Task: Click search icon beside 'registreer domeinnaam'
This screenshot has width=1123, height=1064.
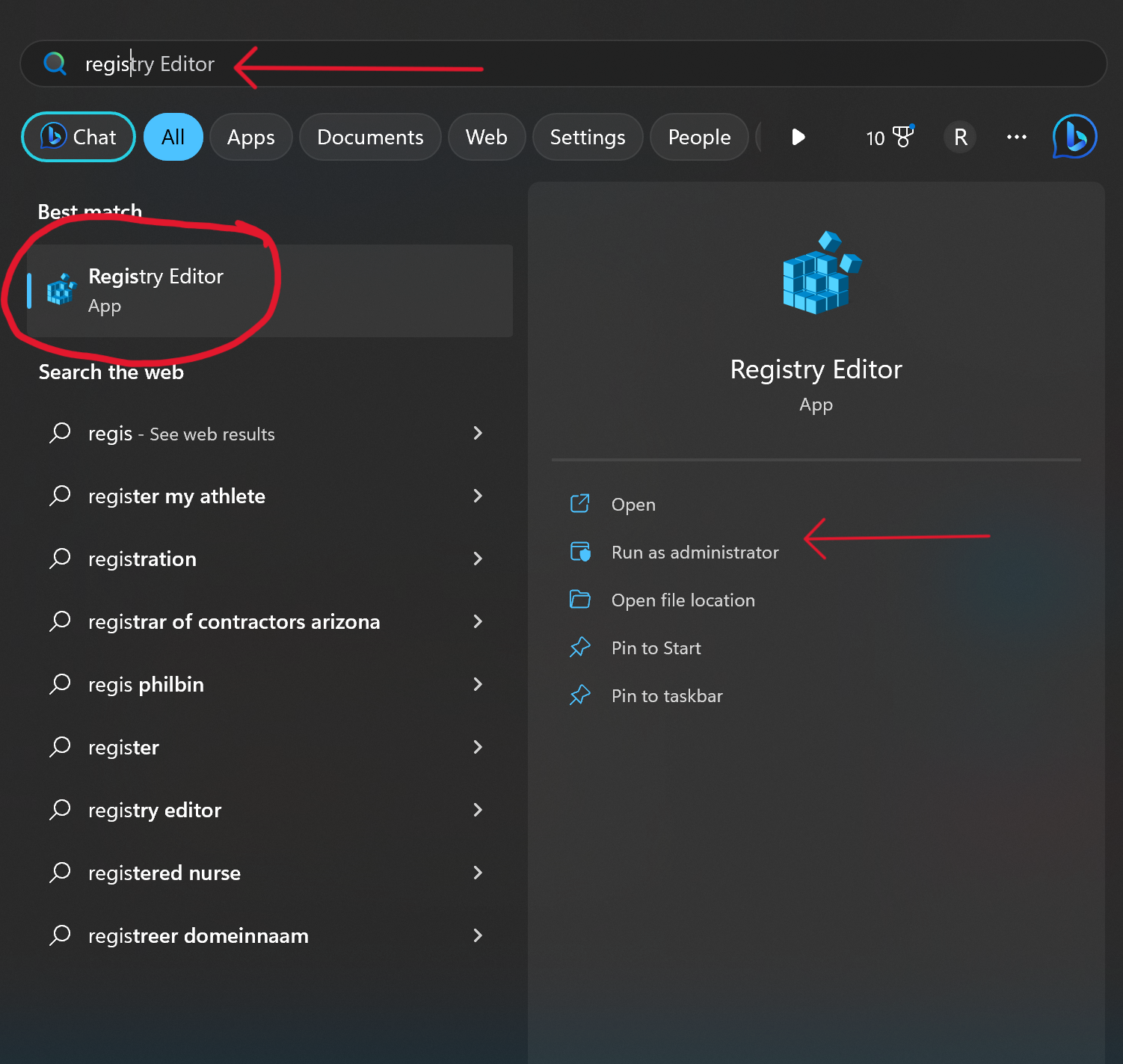Action: click(60, 935)
